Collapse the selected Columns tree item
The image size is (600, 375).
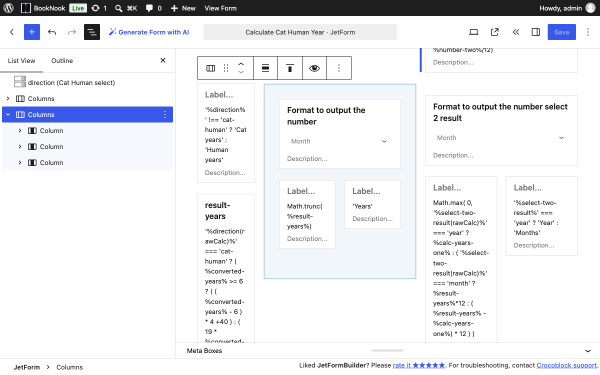(8, 114)
